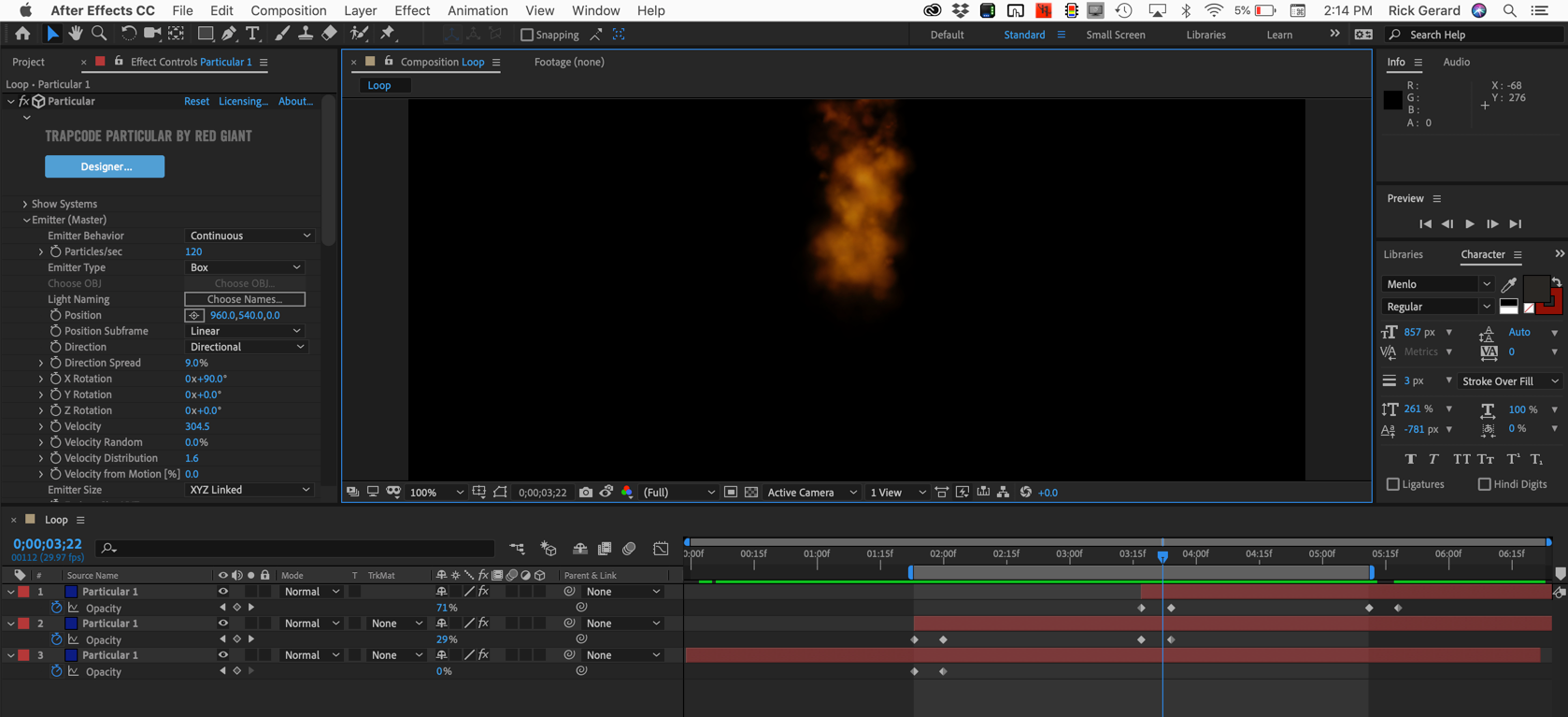Viewport: 1568px width, 717px height.
Task: Open Emitter Type Box dropdown
Action: click(244, 267)
